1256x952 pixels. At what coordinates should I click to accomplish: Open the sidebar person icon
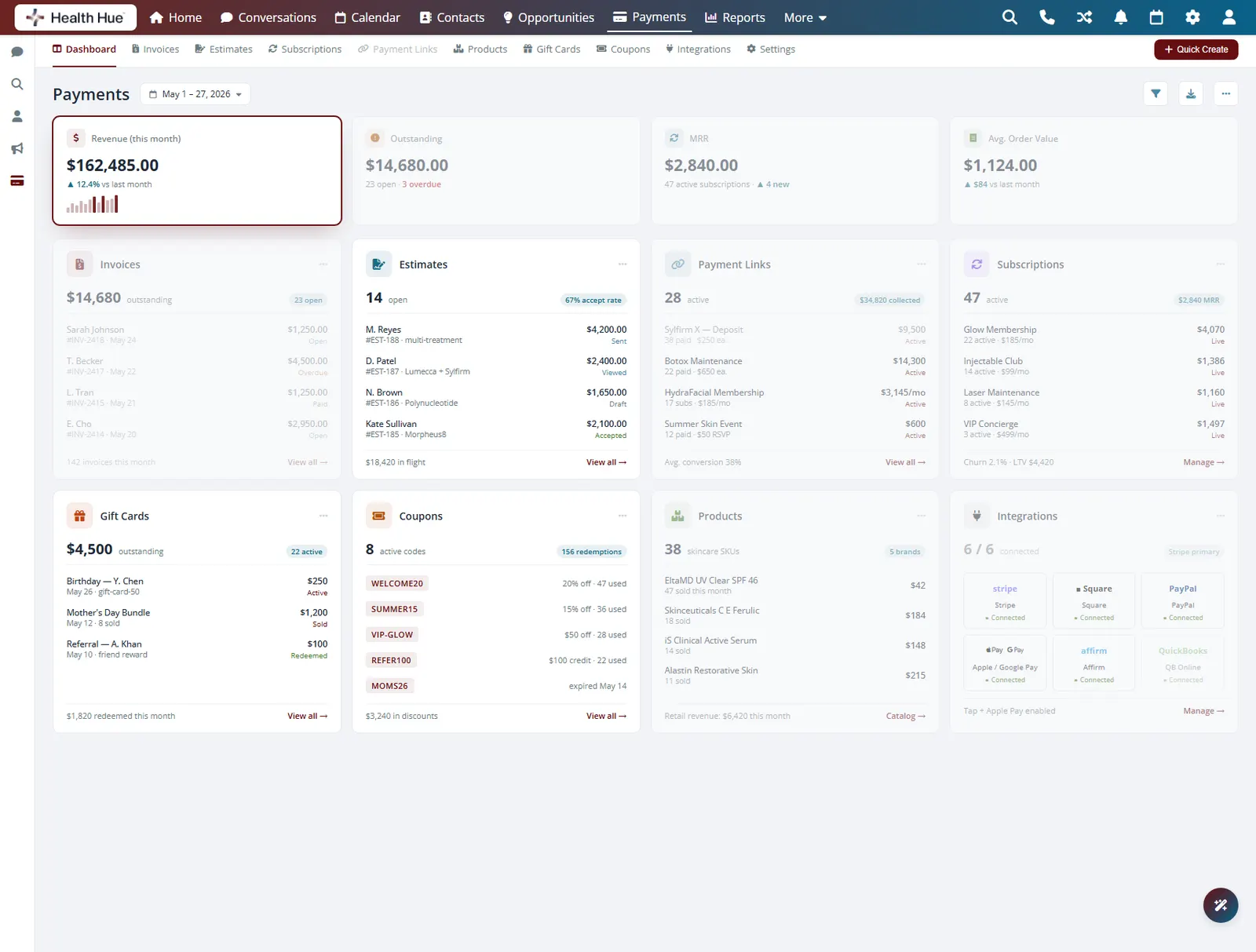(17, 116)
